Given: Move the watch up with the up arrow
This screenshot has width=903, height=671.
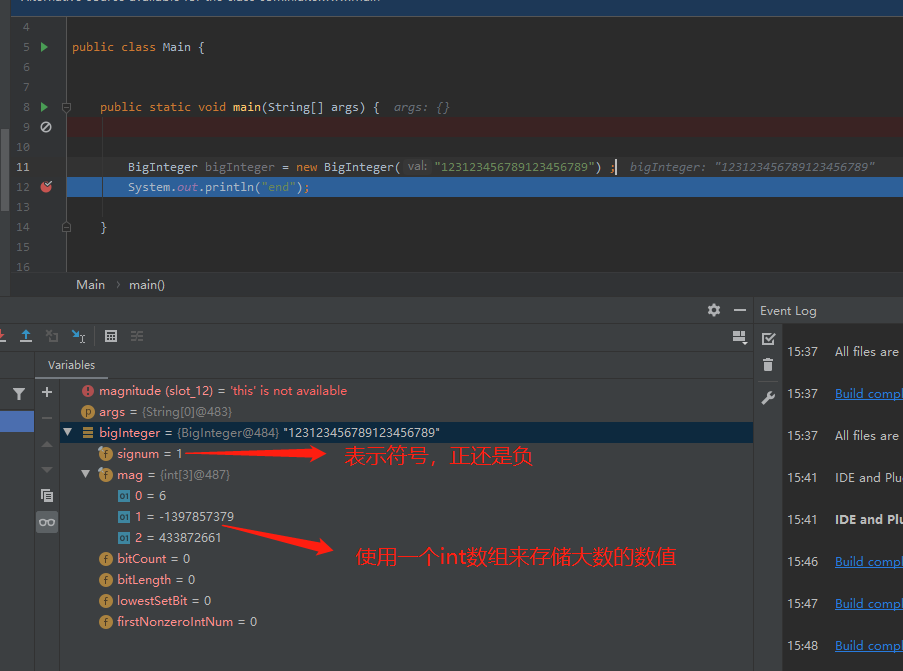Looking at the screenshot, I should (x=47, y=444).
